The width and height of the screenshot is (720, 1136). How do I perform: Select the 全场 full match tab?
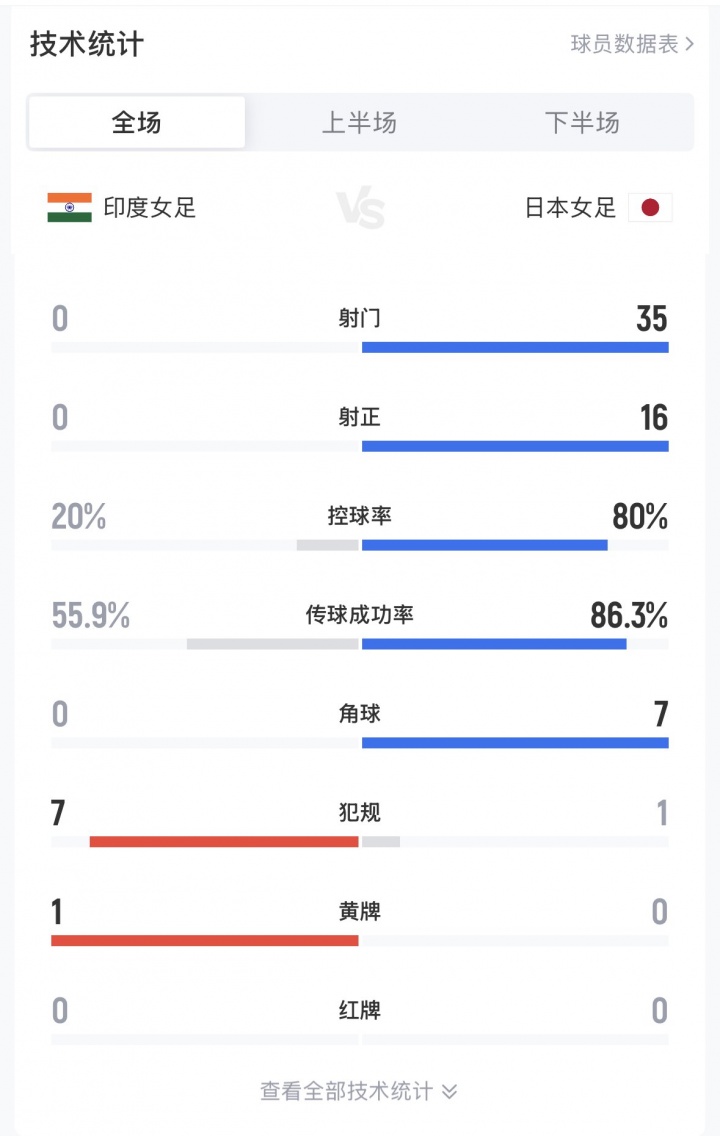point(137,123)
